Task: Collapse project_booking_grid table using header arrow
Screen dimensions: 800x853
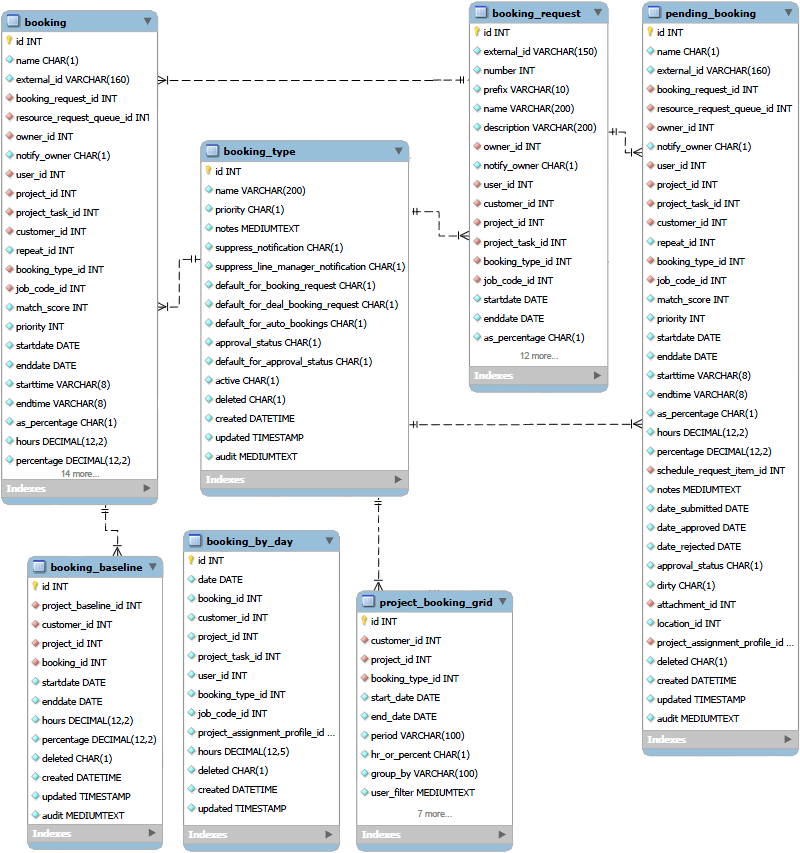Action: (503, 601)
